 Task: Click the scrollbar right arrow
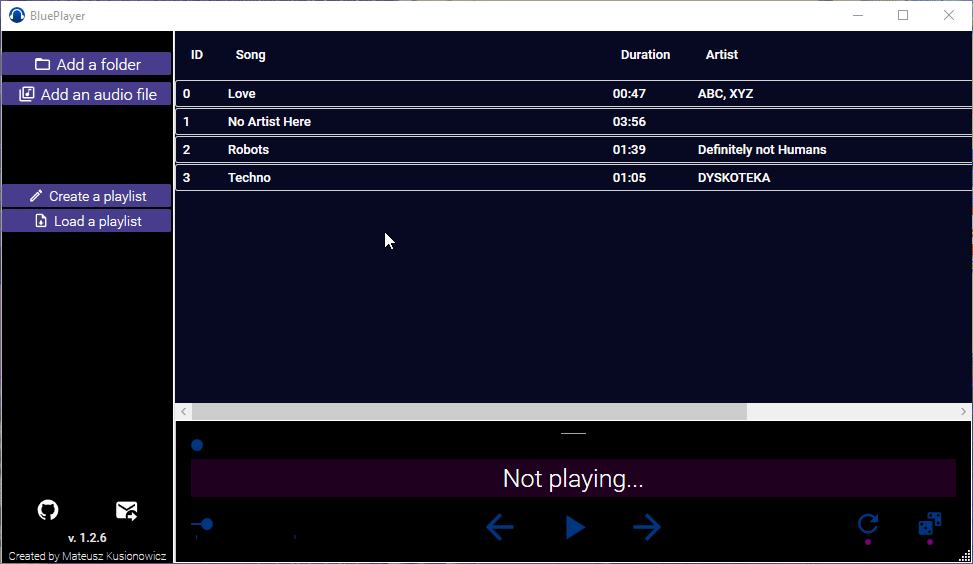[x=963, y=411]
